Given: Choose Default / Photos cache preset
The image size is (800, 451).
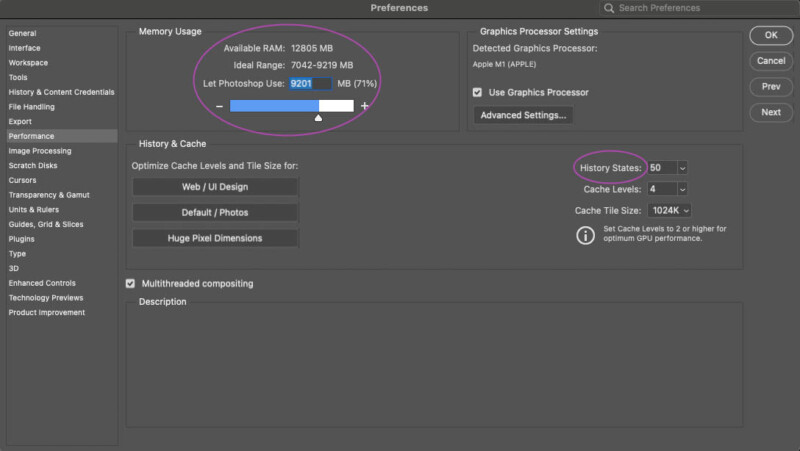Looking at the screenshot, I should (215, 212).
